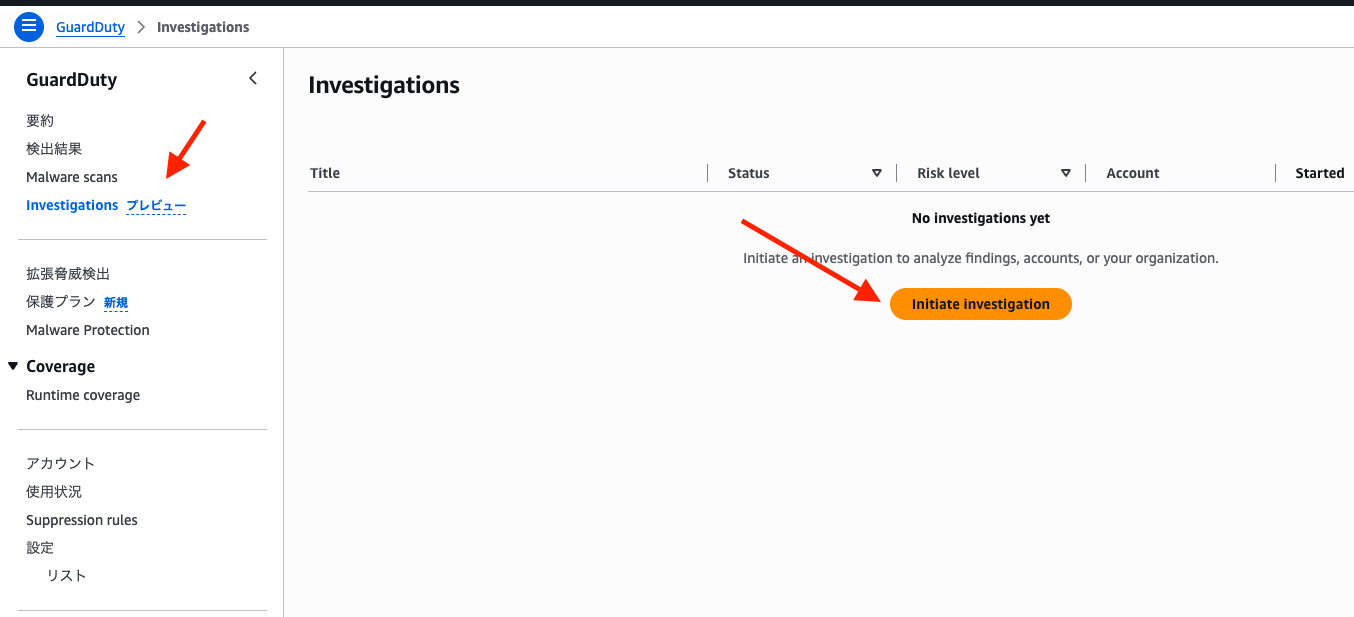This screenshot has height=617, width=1354.
Task: Open 保護プラン in the sidebar
Action: [61, 302]
